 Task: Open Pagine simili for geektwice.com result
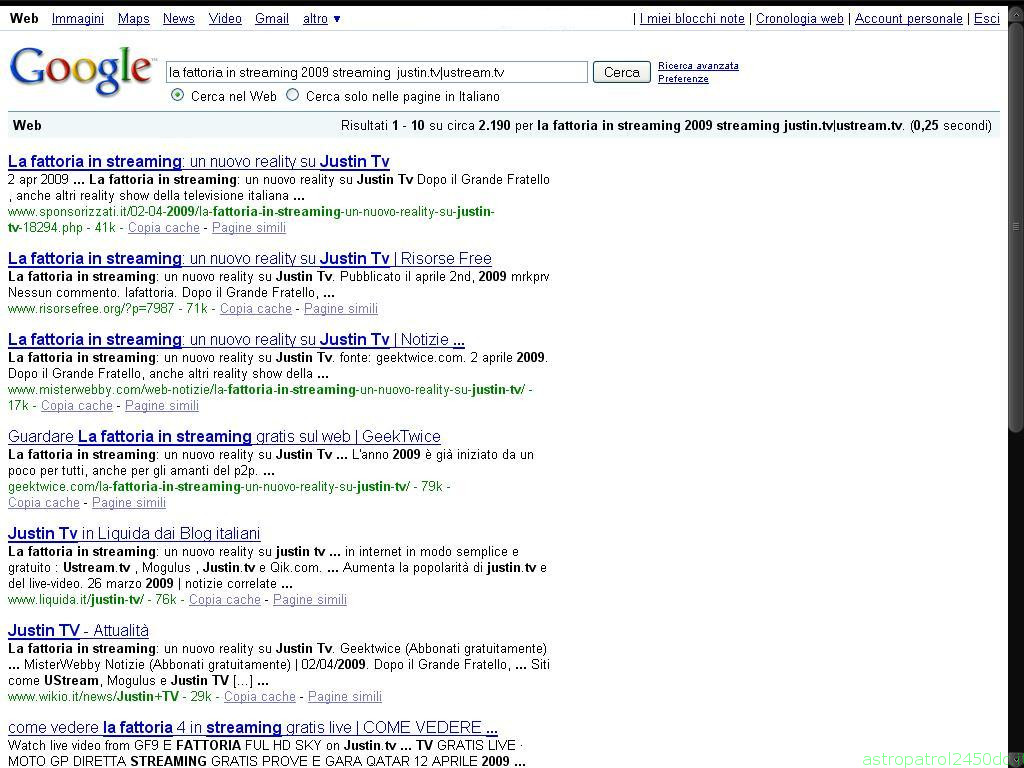(x=129, y=503)
